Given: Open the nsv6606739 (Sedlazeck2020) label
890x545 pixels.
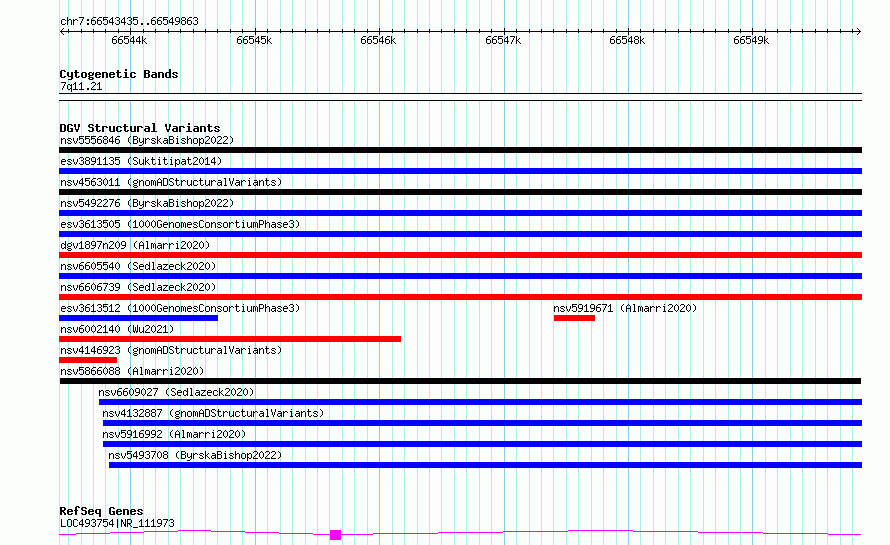Looking at the screenshot, I should pyautogui.click(x=138, y=287).
